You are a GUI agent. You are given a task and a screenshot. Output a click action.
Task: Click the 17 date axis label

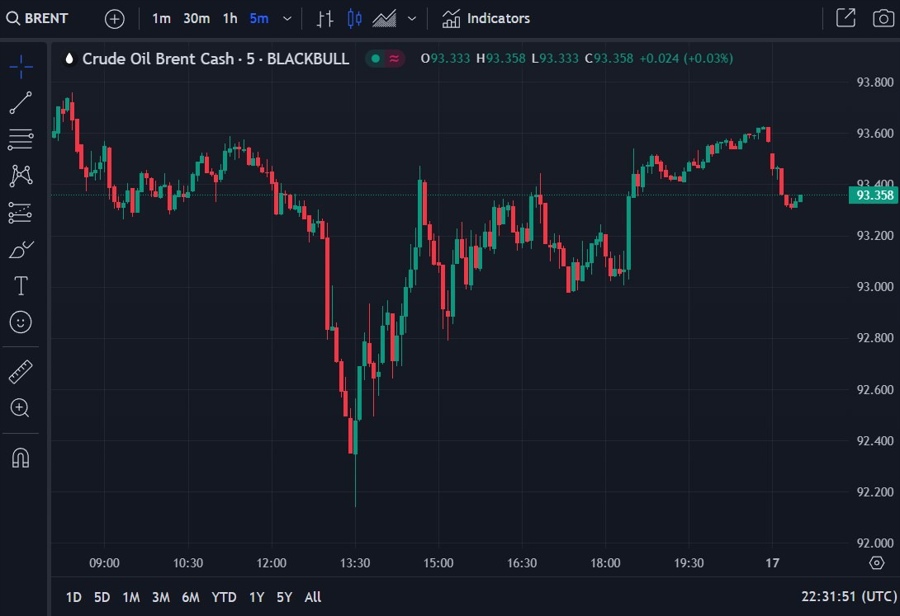coord(773,563)
